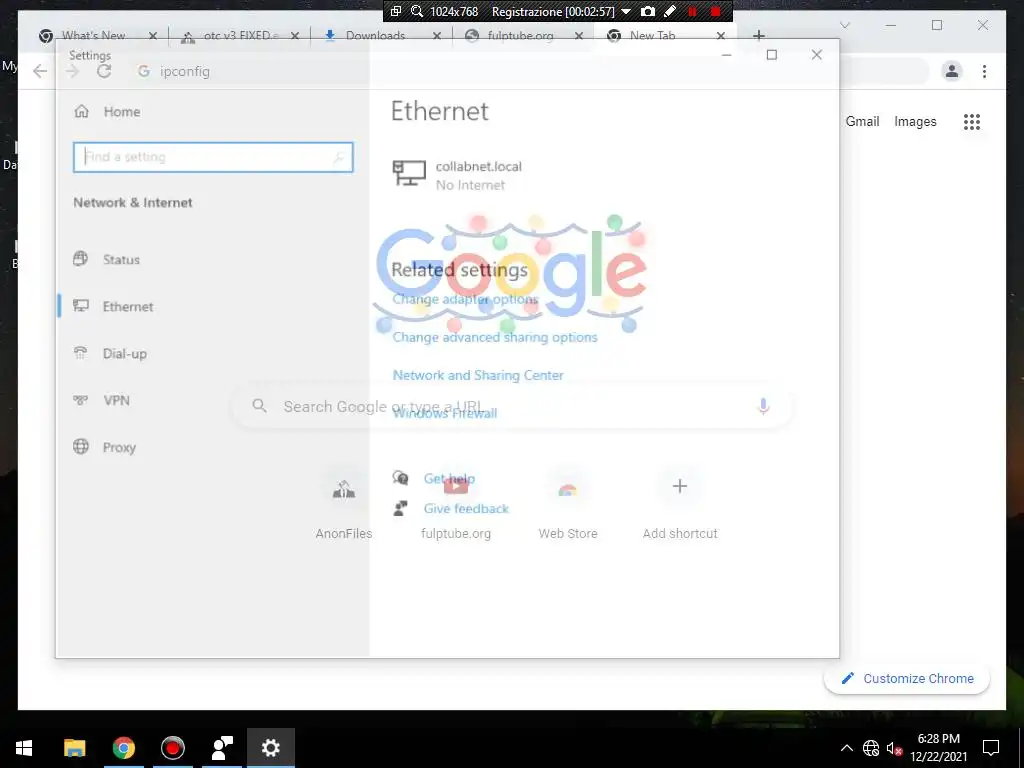Click Change advanced sharing options link

tap(494, 337)
